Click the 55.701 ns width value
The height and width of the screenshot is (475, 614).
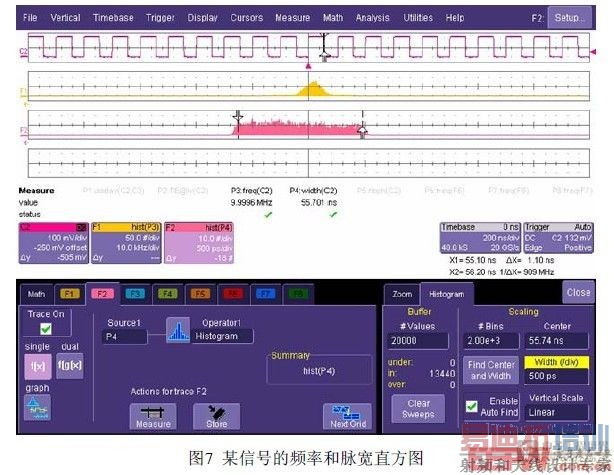[318, 202]
